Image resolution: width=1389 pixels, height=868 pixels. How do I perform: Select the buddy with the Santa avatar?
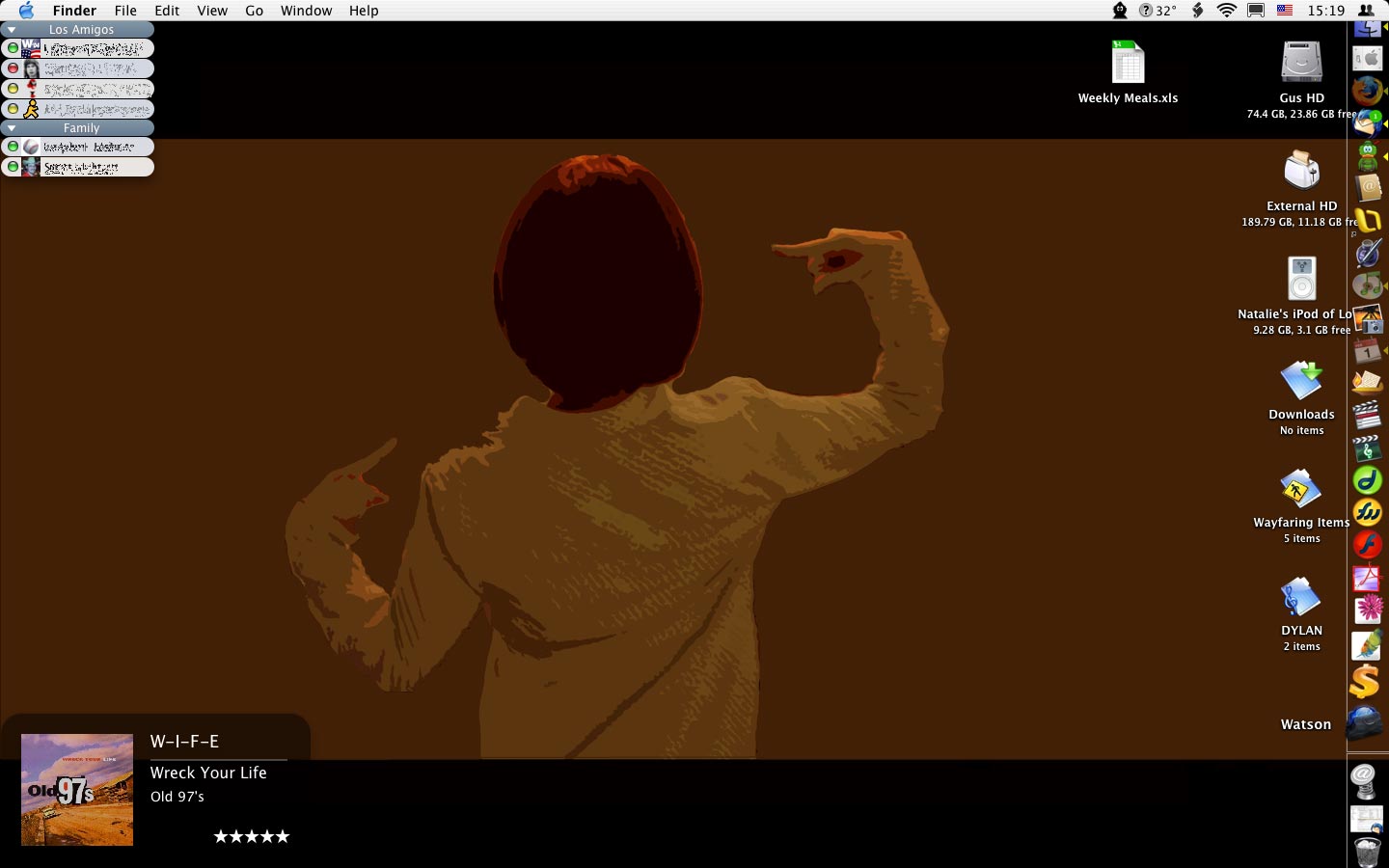coord(78,89)
